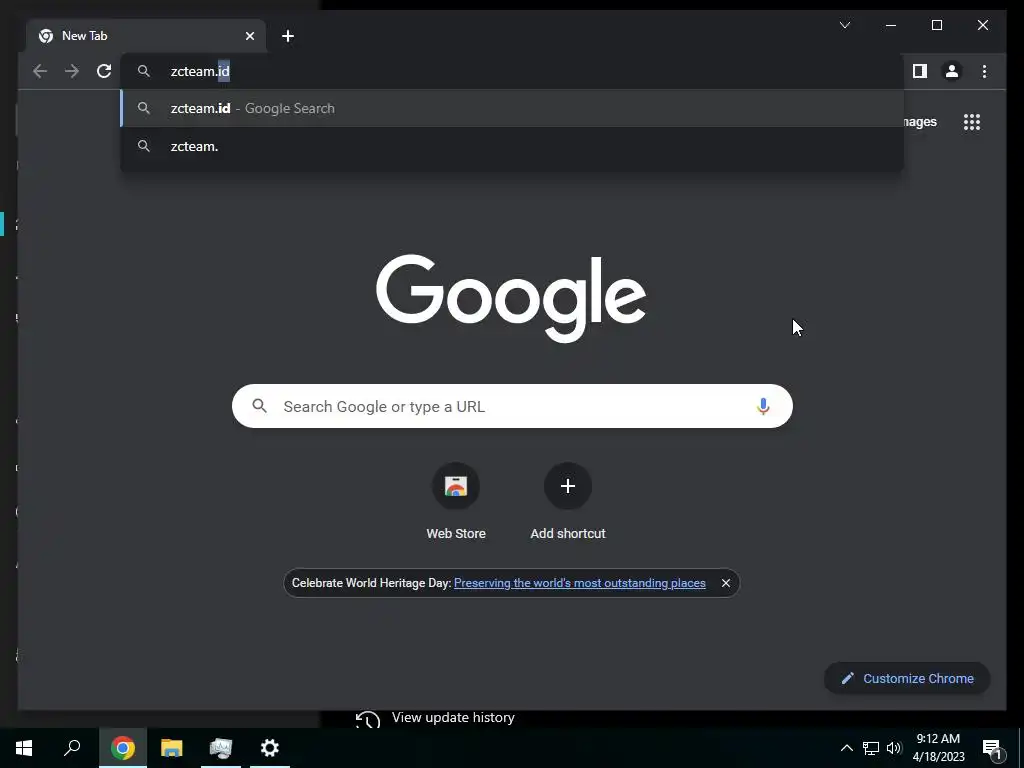The height and width of the screenshot is (768, 1024).
Task: Open View update history in the Settings window
Action: click(453, 718)
